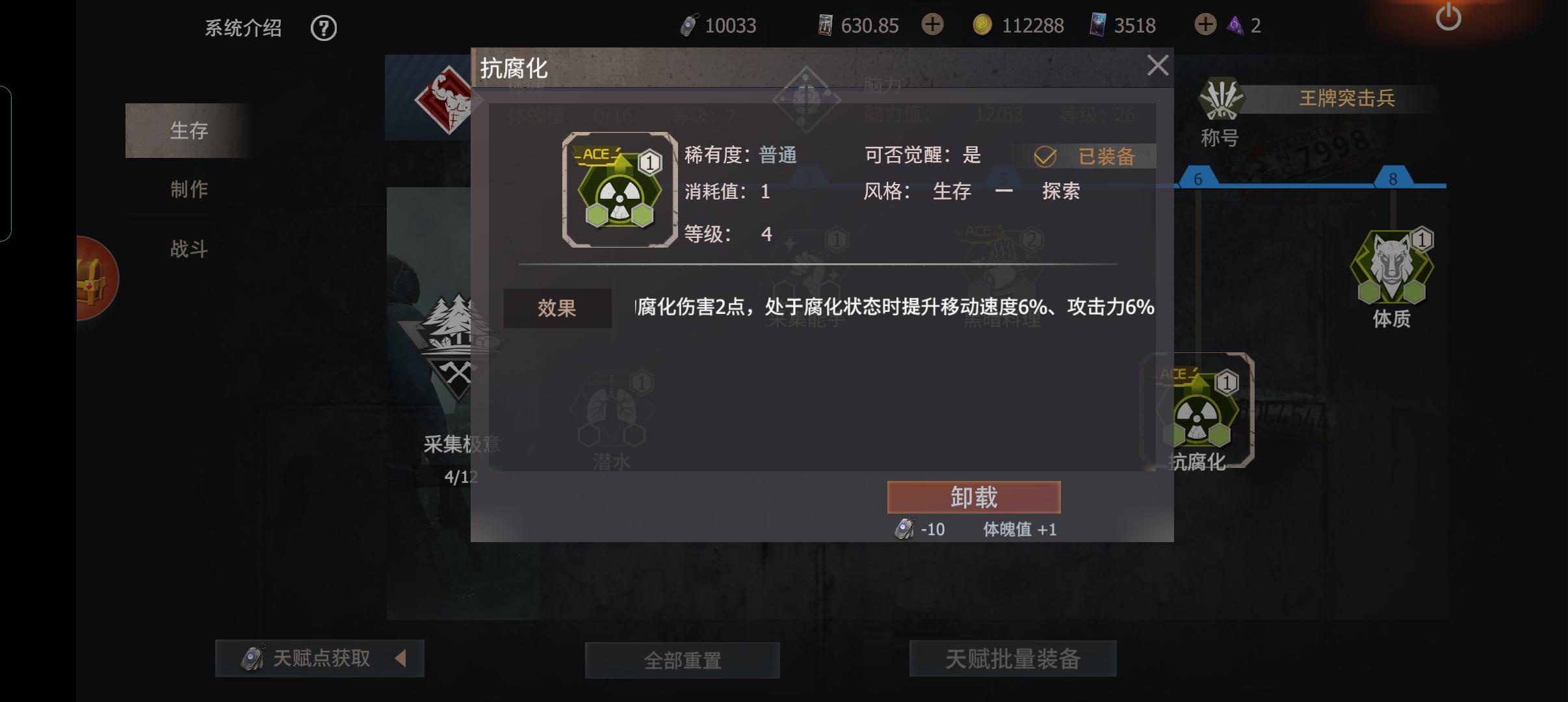Click the 天赋批量装备 batch equip button
Image resolution: width=1568 pixels, height=702 pixels.
click(x=1013, y=658)
